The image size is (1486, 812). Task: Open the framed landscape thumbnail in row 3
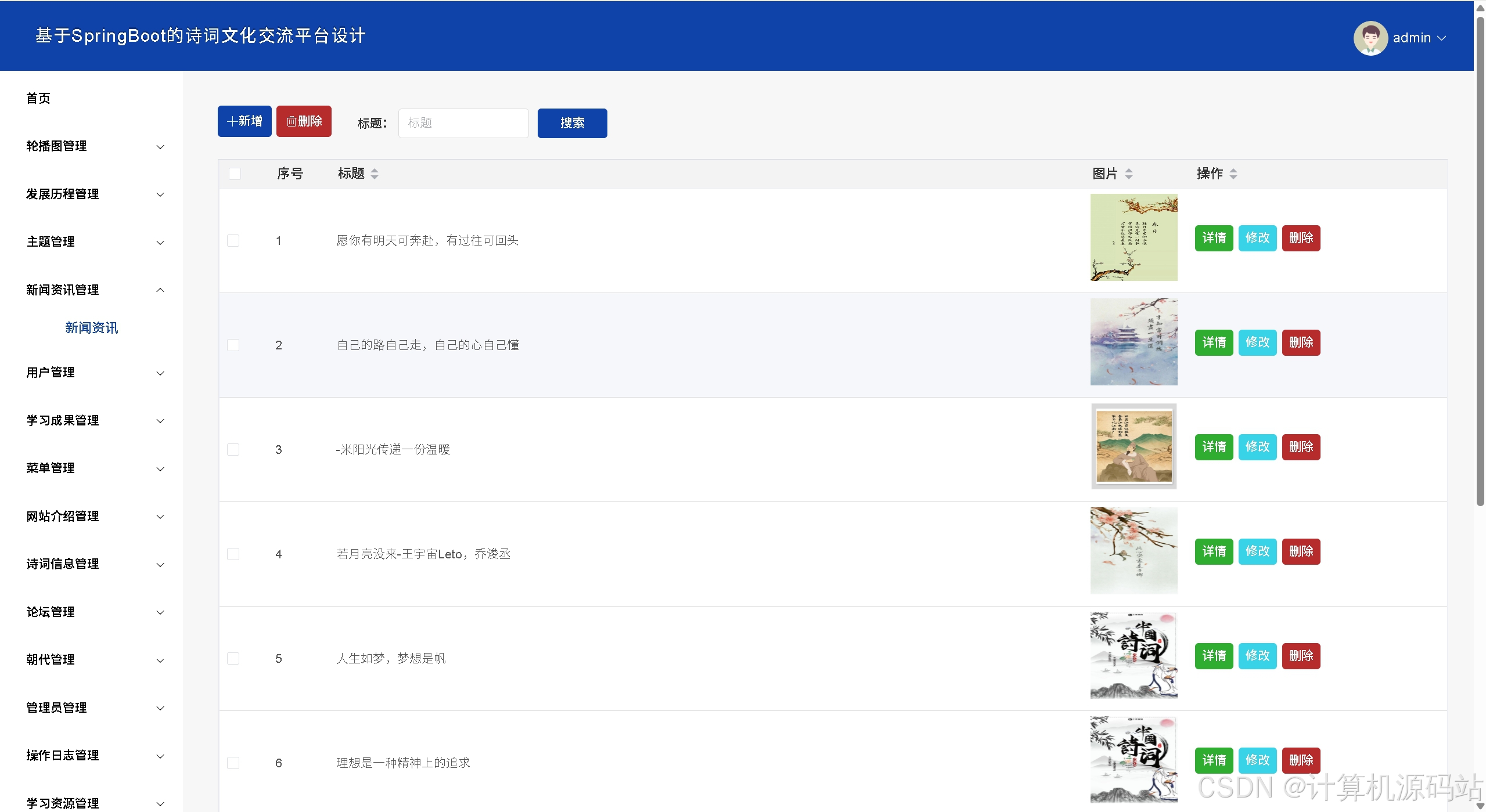[1134, 446]
